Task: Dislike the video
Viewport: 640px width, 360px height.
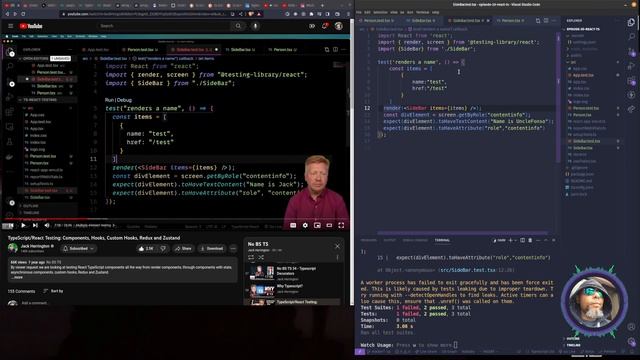Action: 163,248
